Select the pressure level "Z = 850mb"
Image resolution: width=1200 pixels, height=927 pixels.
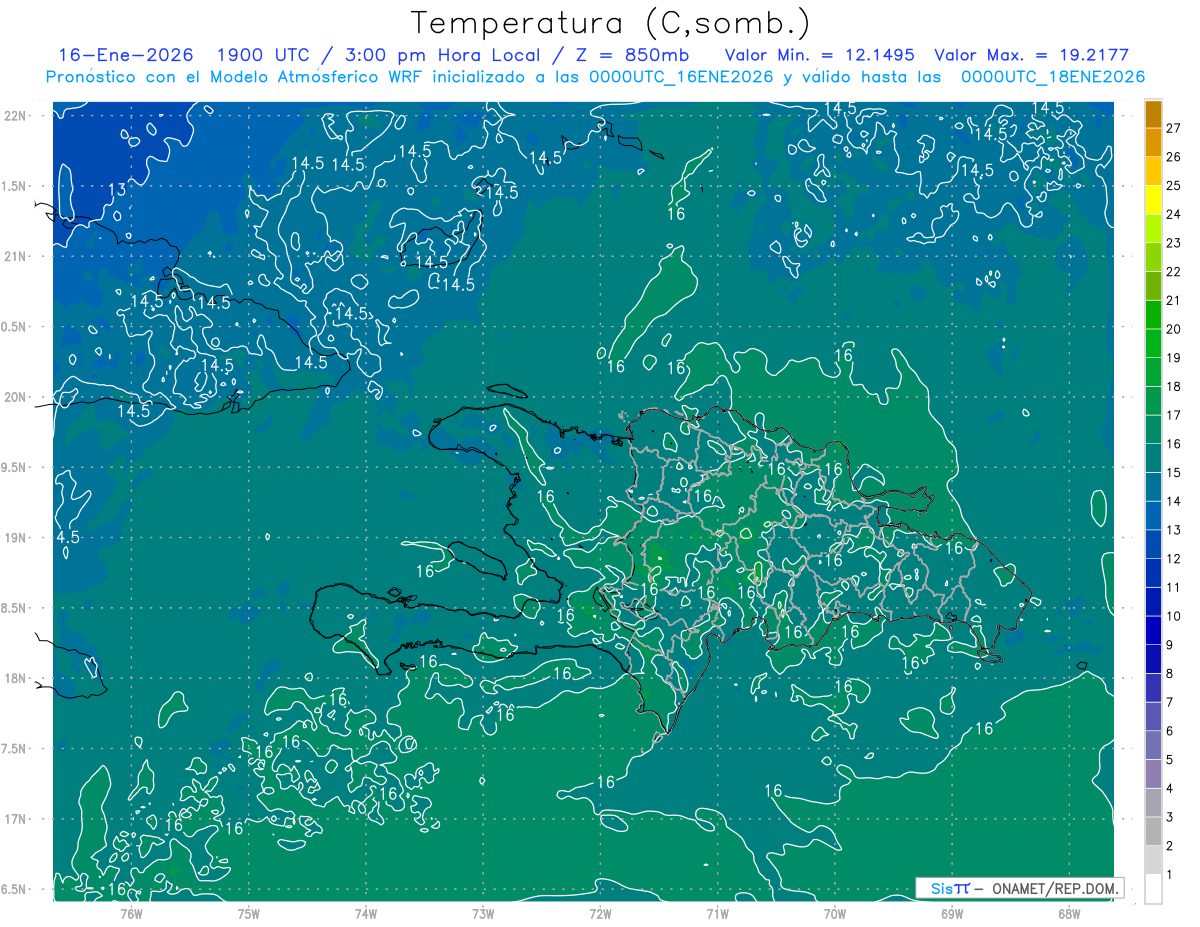633,55
